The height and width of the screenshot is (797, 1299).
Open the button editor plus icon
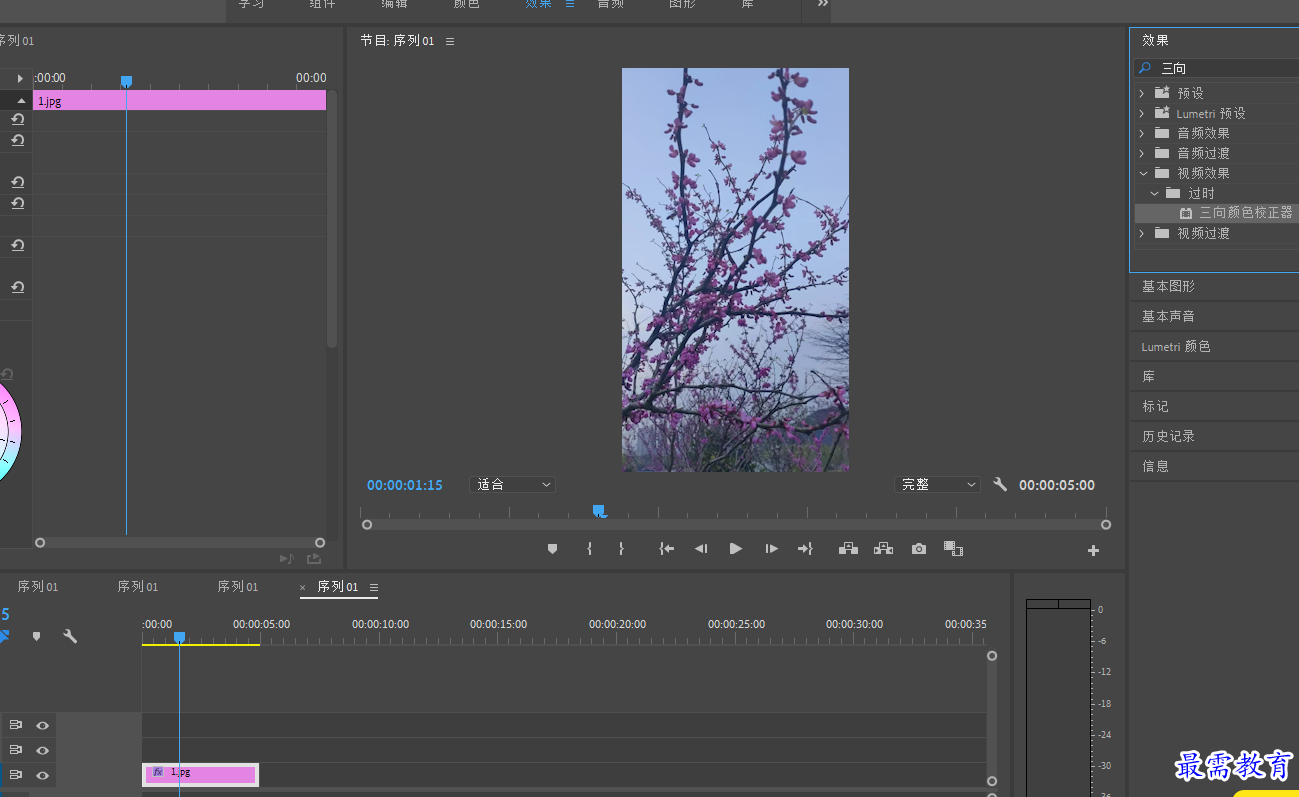(x=1093, y=550)
